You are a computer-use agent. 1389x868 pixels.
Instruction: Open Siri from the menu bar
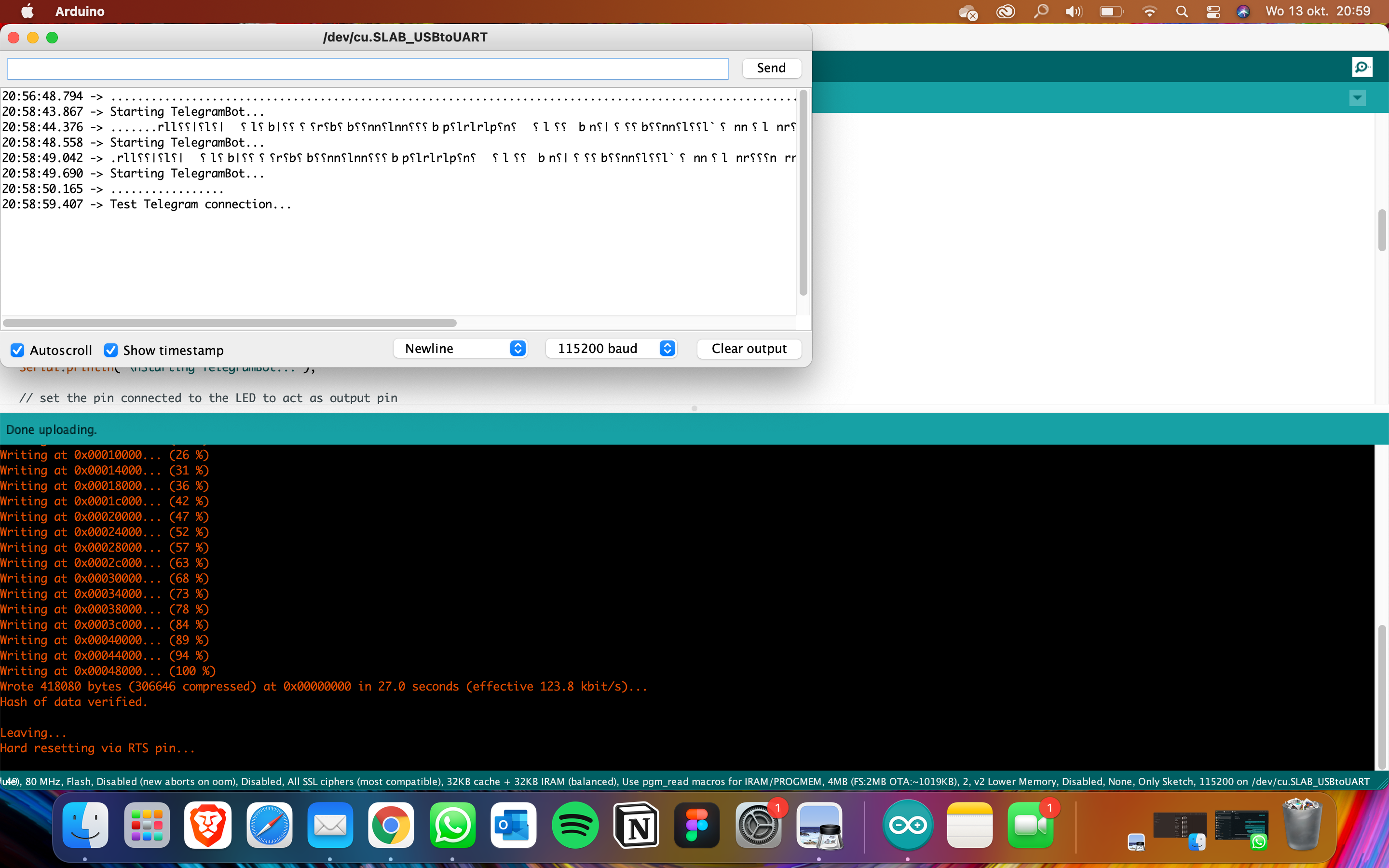(x=1243, y=11)
